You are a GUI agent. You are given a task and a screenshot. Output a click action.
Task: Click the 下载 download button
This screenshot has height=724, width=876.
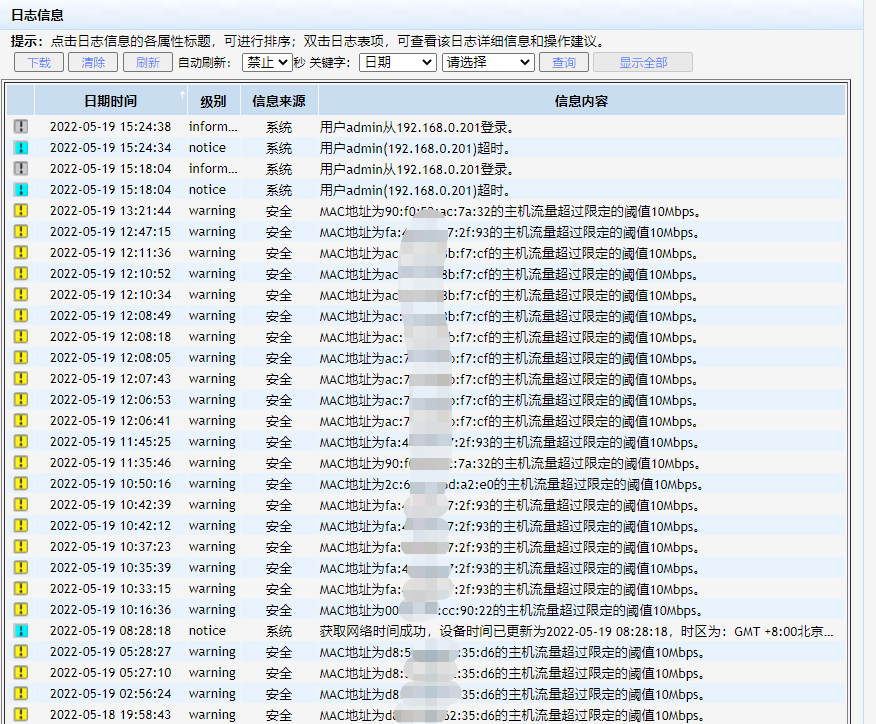39,63
